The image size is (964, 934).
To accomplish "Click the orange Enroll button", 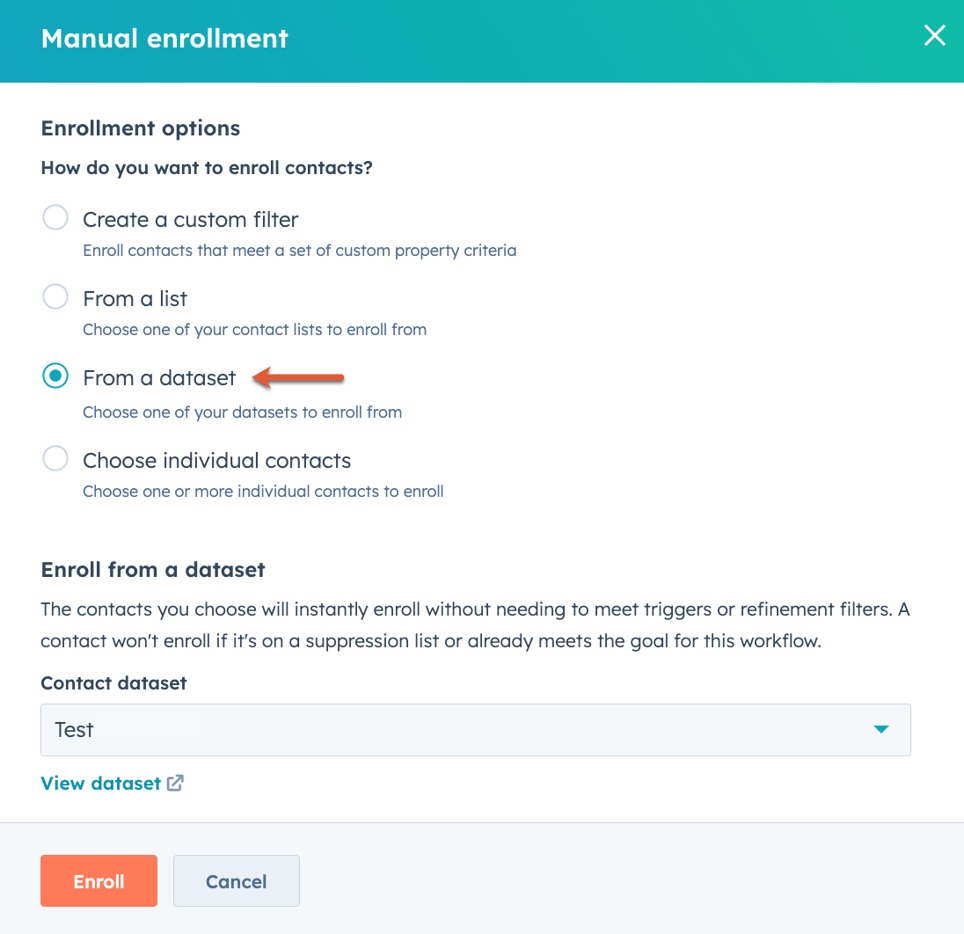I will click(x=99, y=881).
